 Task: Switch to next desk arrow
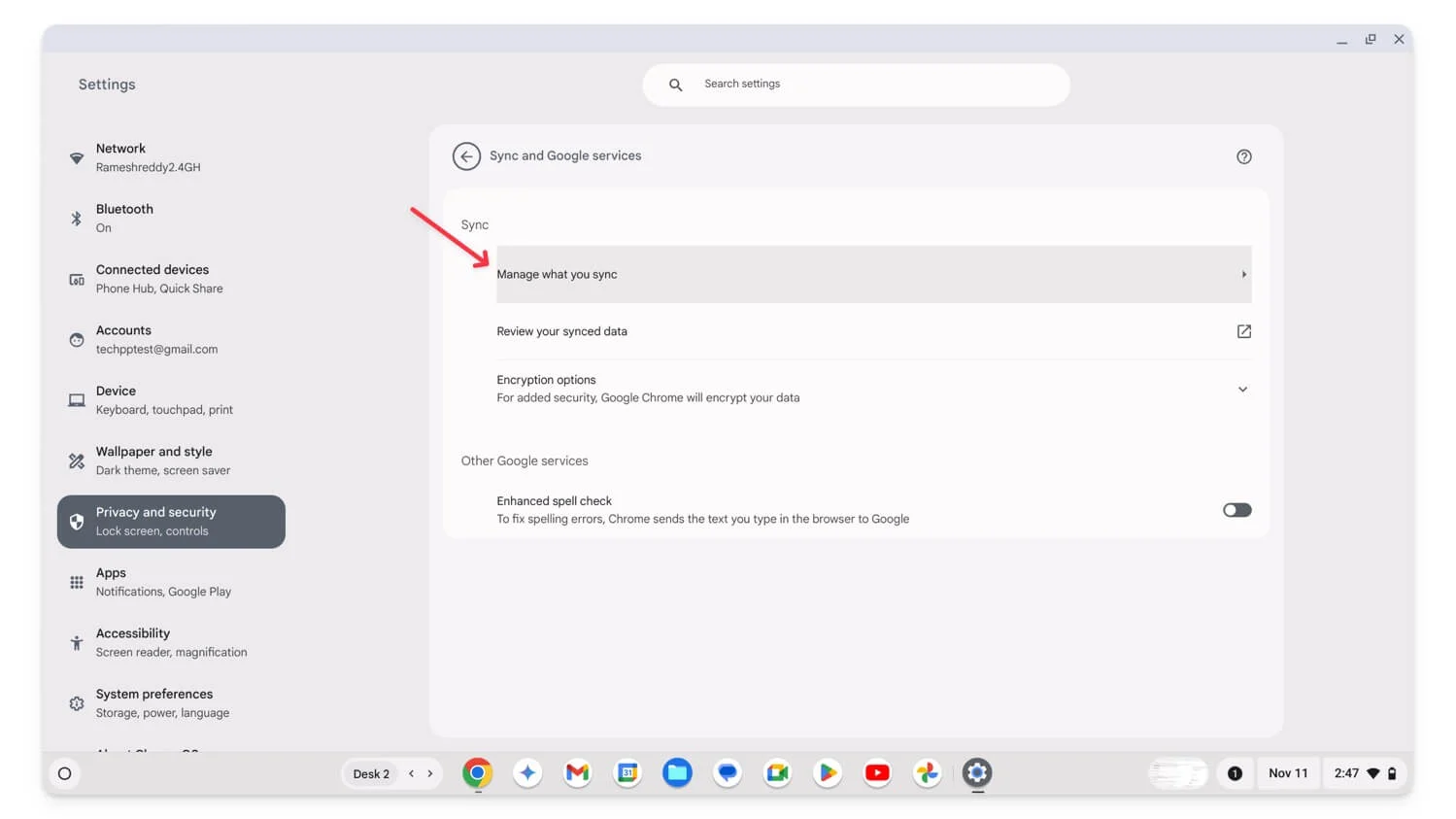click(430, 773)
